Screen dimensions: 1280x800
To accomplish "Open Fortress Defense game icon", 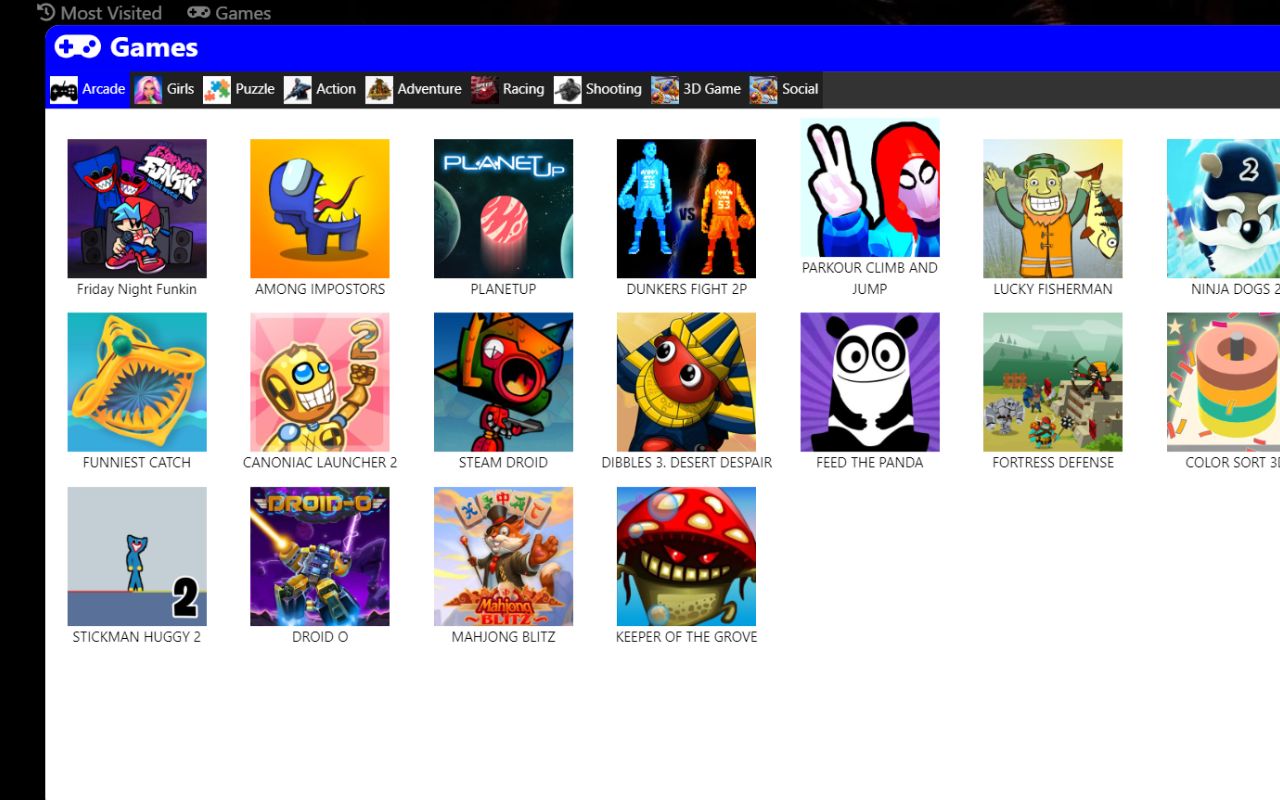I will tap(1053, 382).
